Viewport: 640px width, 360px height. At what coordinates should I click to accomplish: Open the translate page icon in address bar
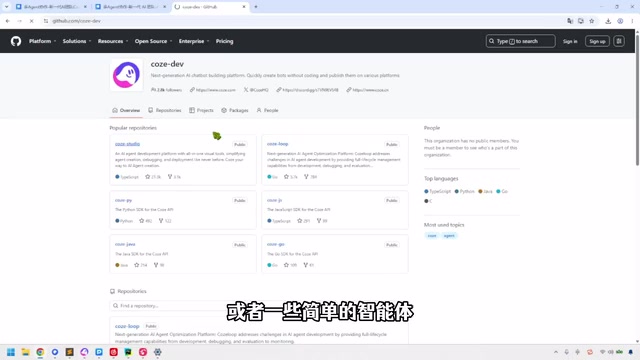coord(570,21)
